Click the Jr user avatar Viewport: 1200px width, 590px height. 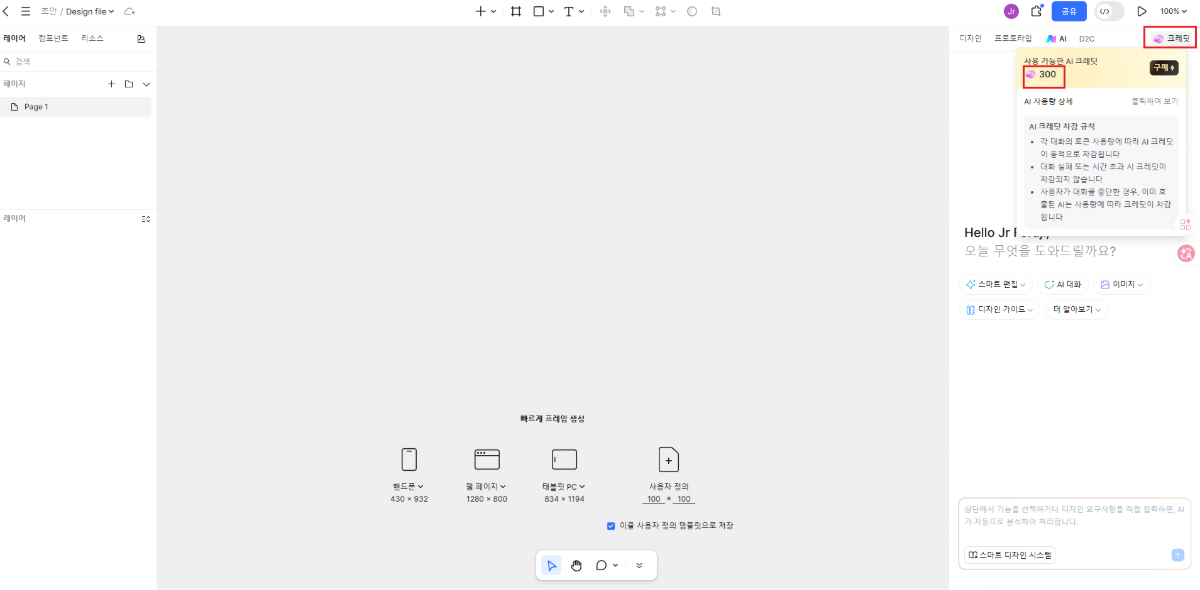1012,11
